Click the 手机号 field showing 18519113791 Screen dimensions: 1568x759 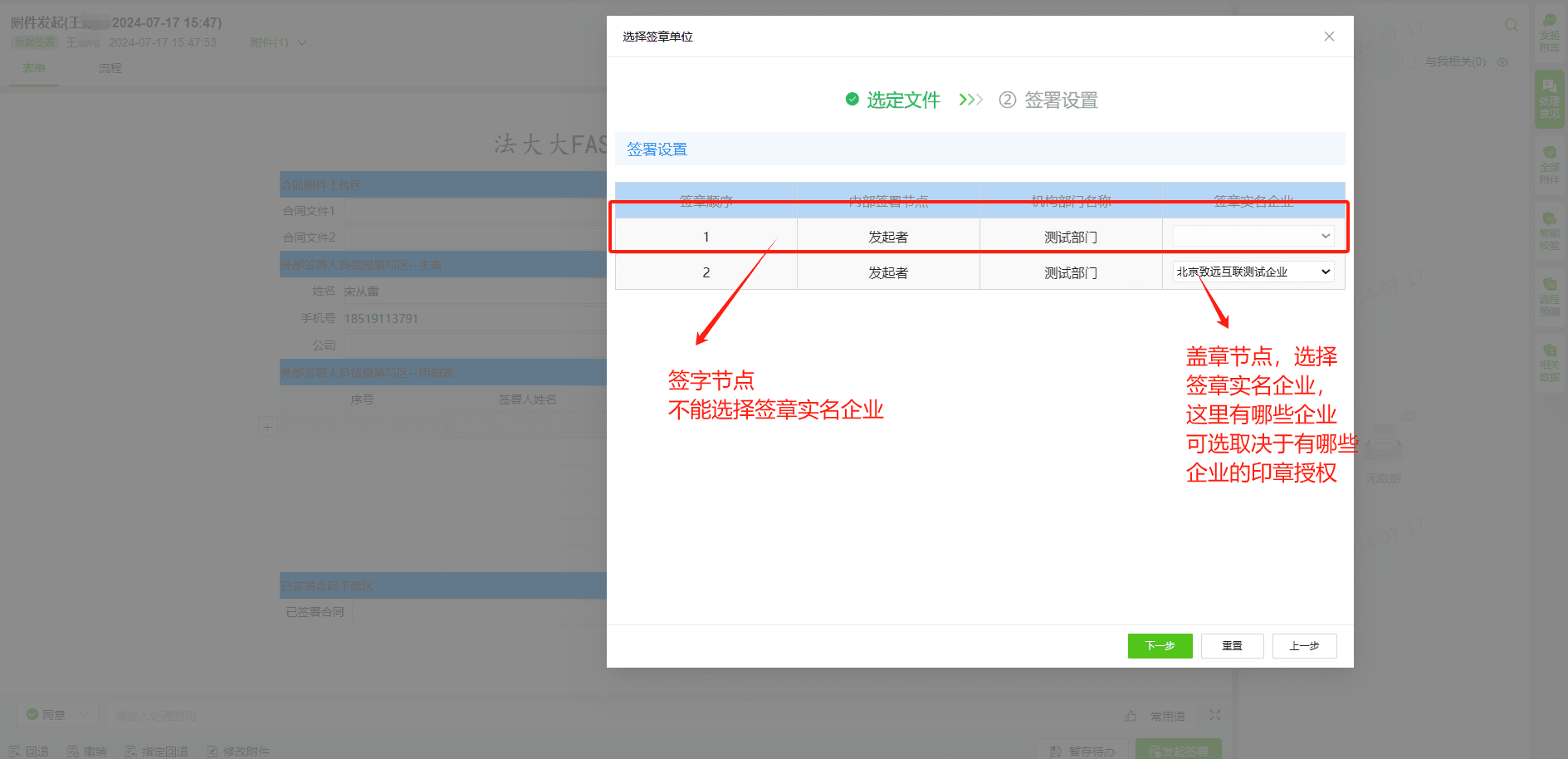(x=475, y=319)
